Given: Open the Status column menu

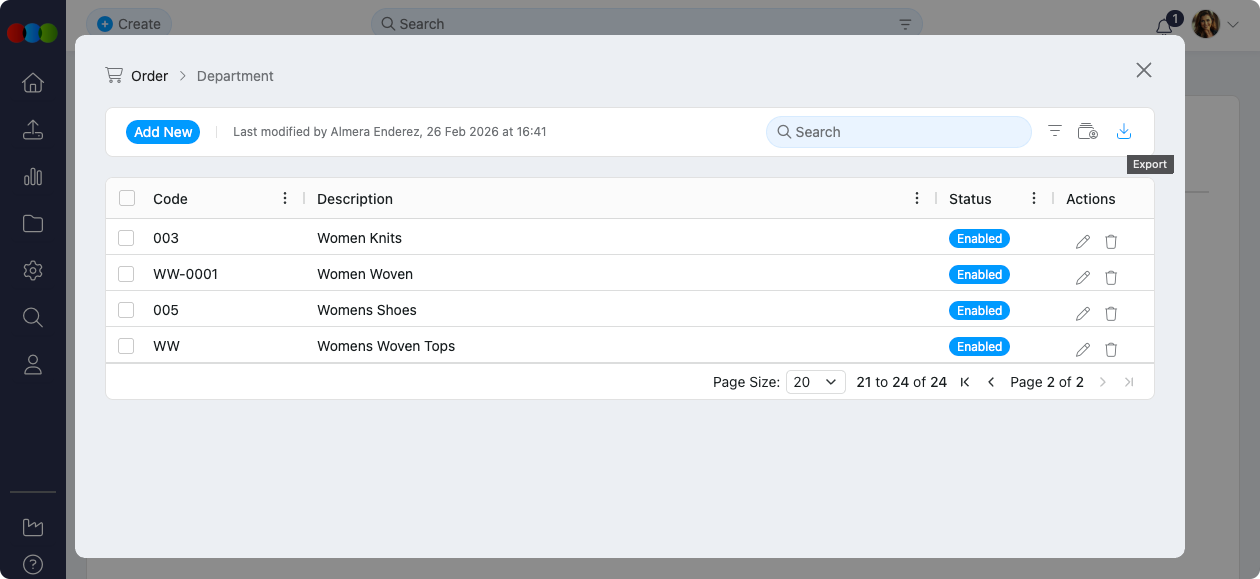Looking at the screenshot, I should tap(1034, 198).
